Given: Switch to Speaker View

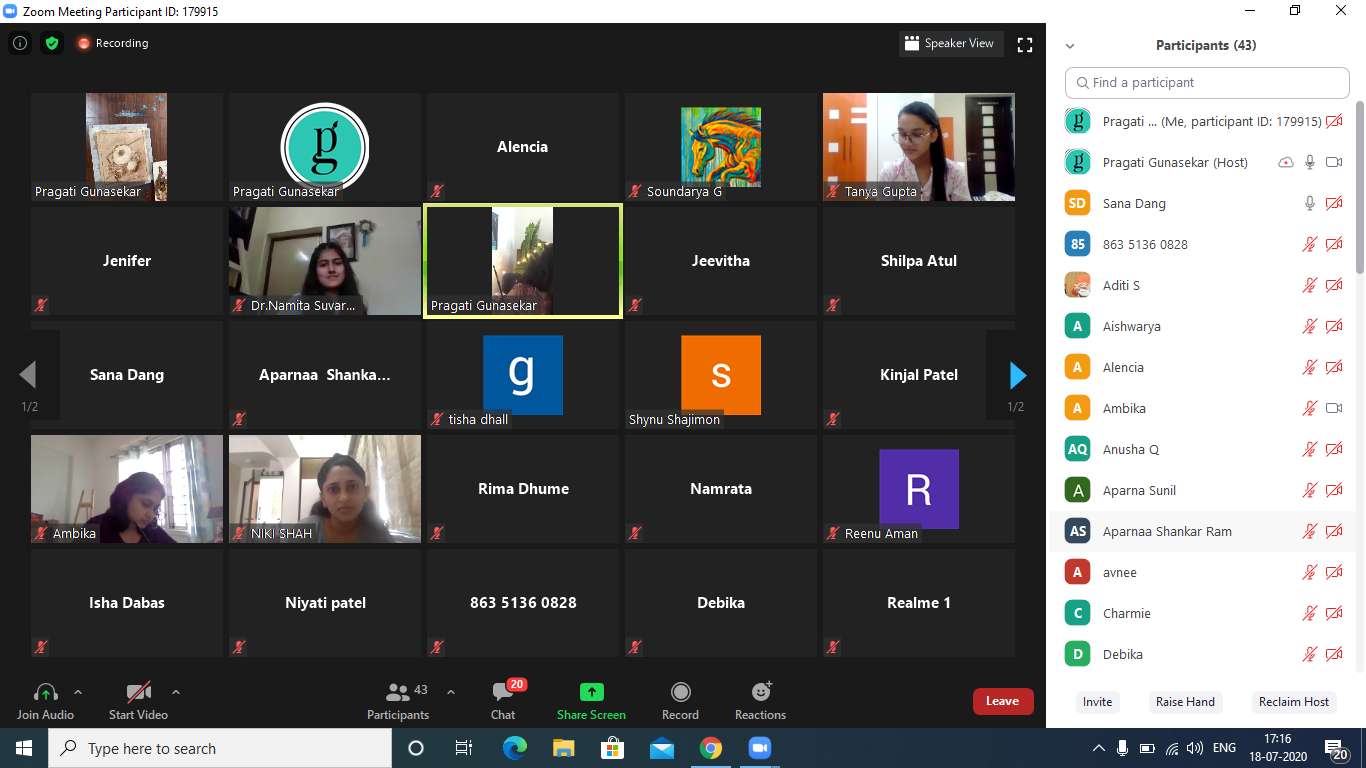Looking at the screenshot, I should (950, 43).
